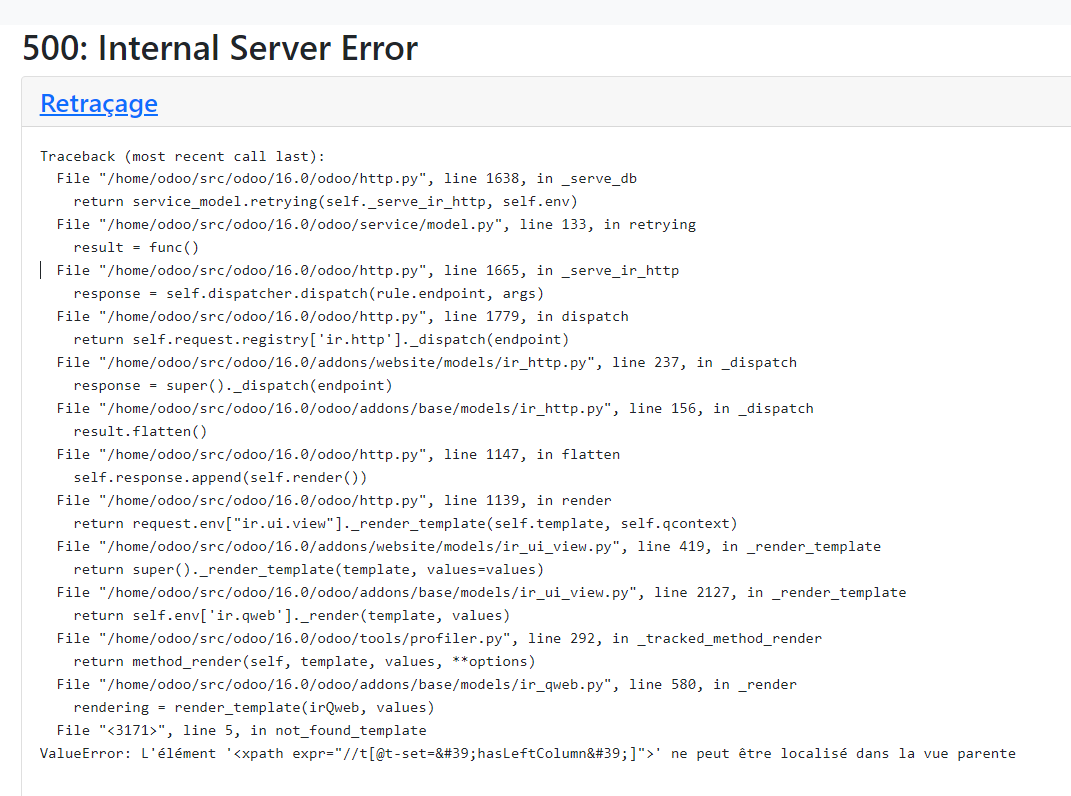This screenshot has width=1071, height=796.
Task: Click 'rendering = render_template(irQweb, values)' line
Action: (254, 708)
